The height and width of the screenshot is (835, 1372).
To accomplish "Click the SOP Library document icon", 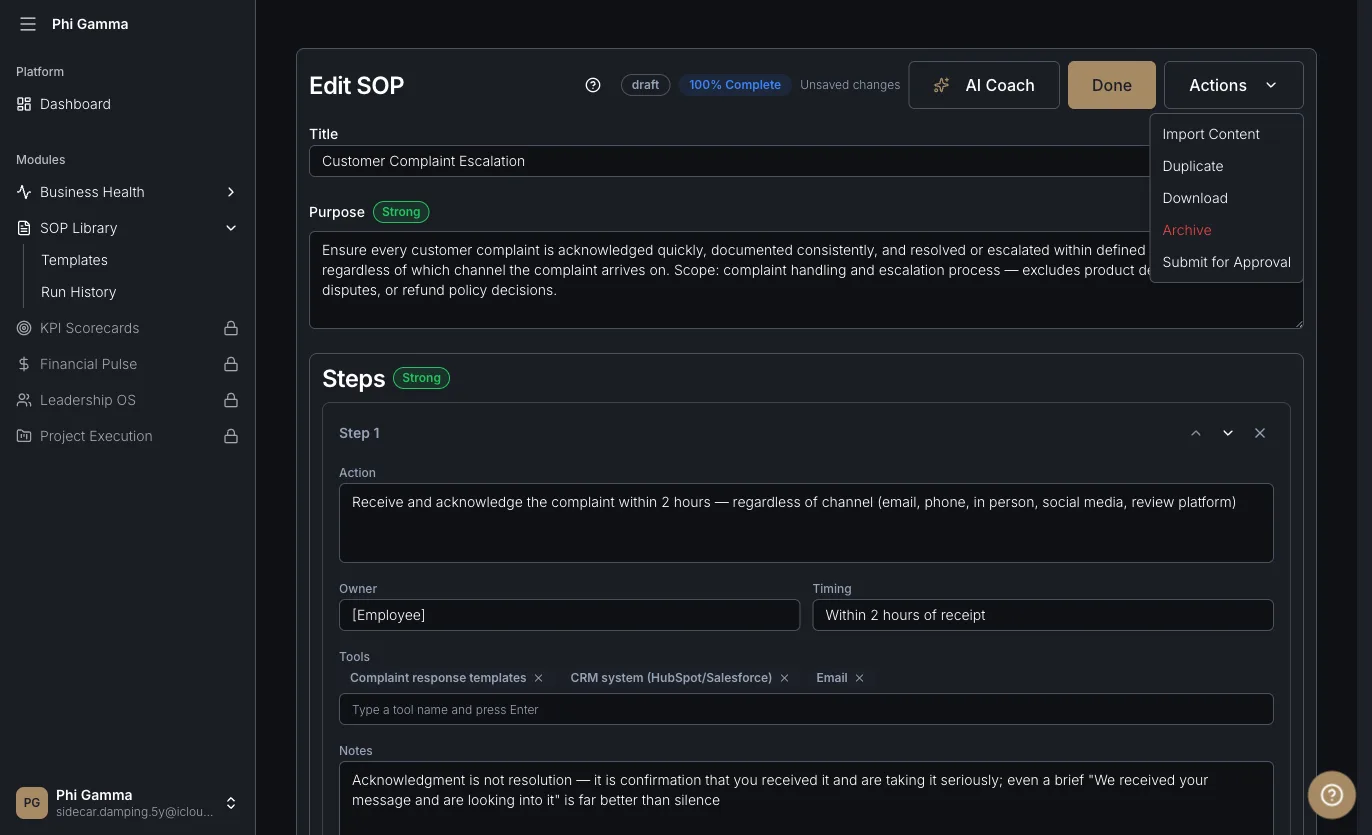I will pos(24,228).
